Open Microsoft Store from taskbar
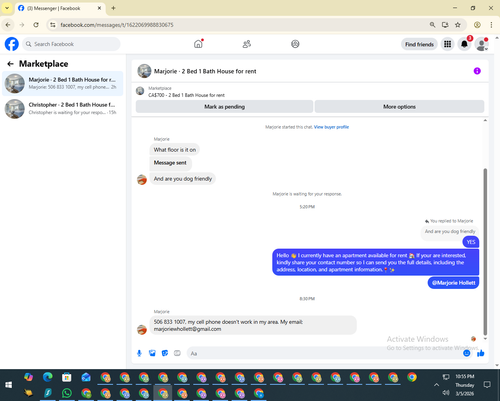This screenshot has width=500, height=401. tap(67, 377)
